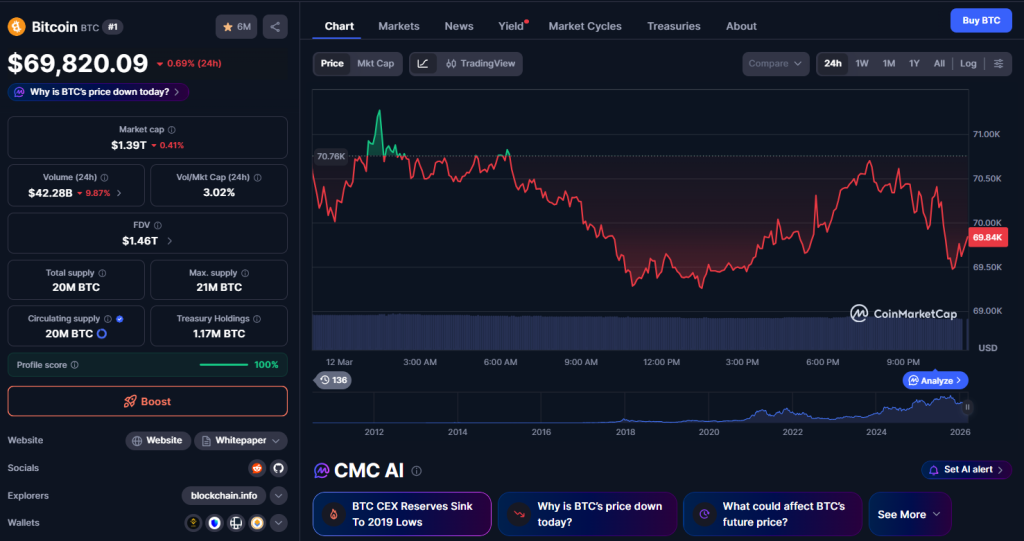
Task: Expand the See More AI prompts
Action: [x=909, y=514]
